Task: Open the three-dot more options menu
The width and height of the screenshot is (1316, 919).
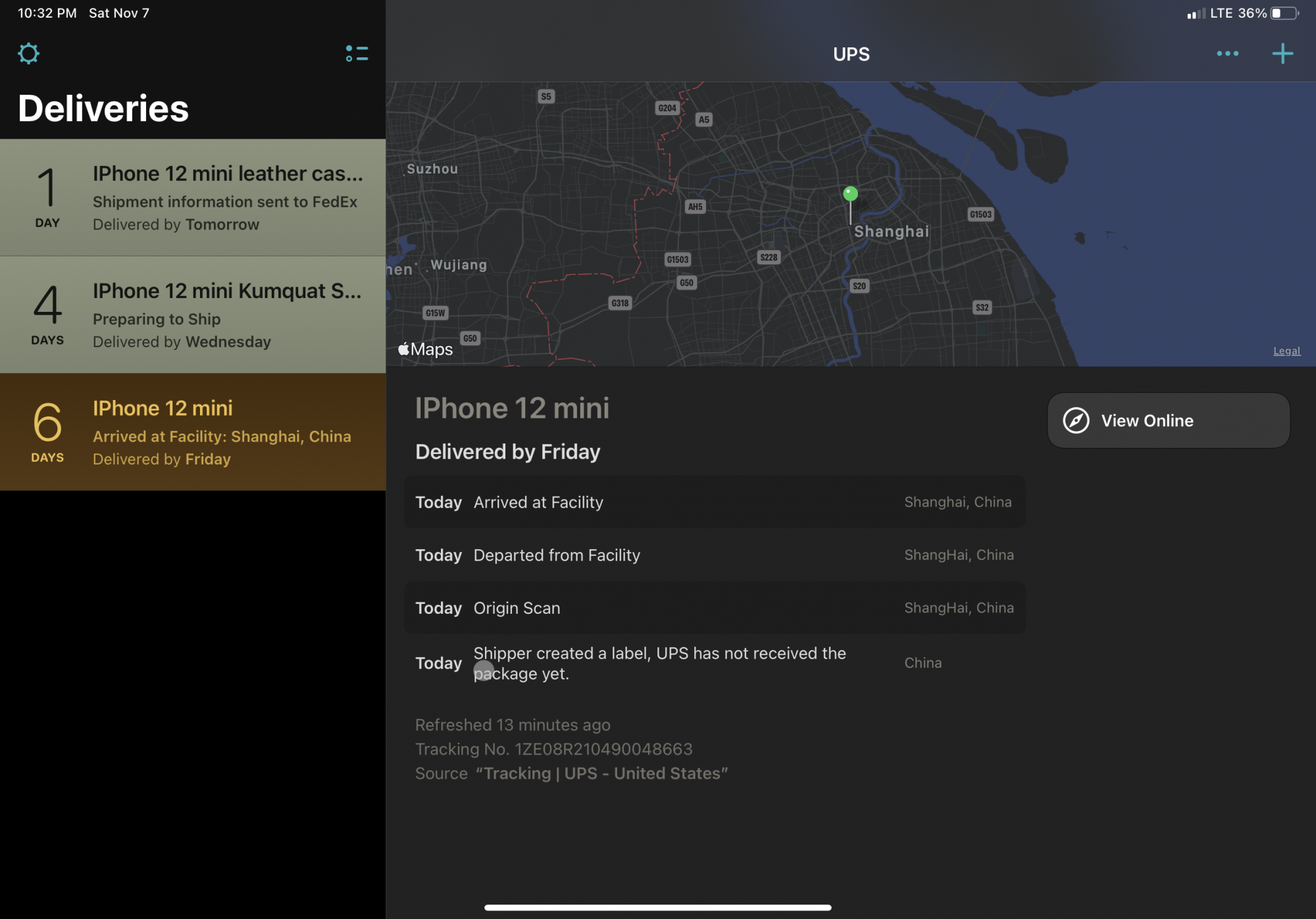Action: (1227, 53)
